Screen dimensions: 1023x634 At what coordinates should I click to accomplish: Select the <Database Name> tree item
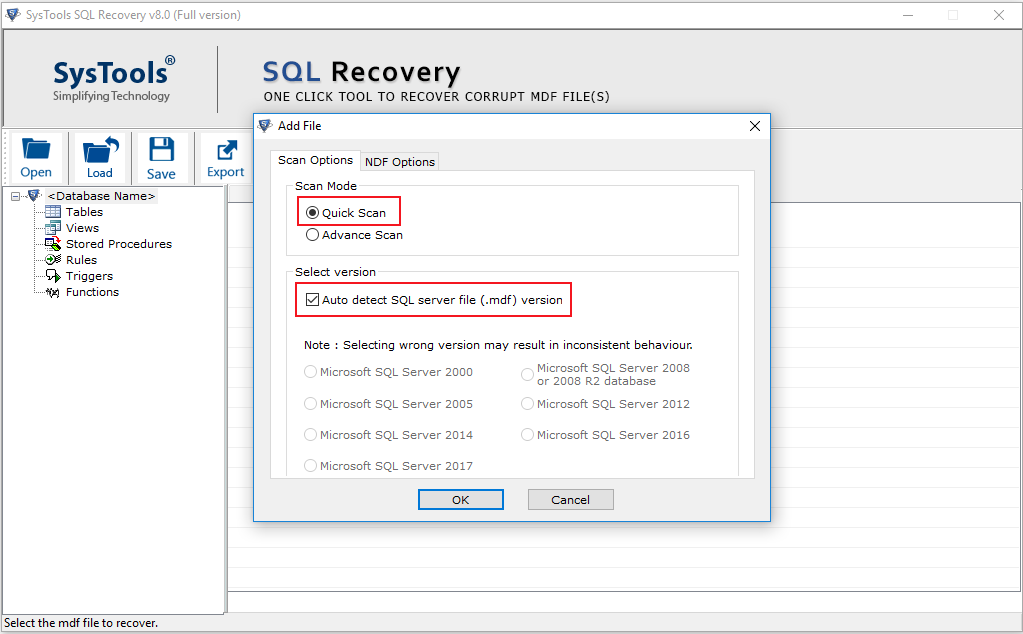click(101, 196)
